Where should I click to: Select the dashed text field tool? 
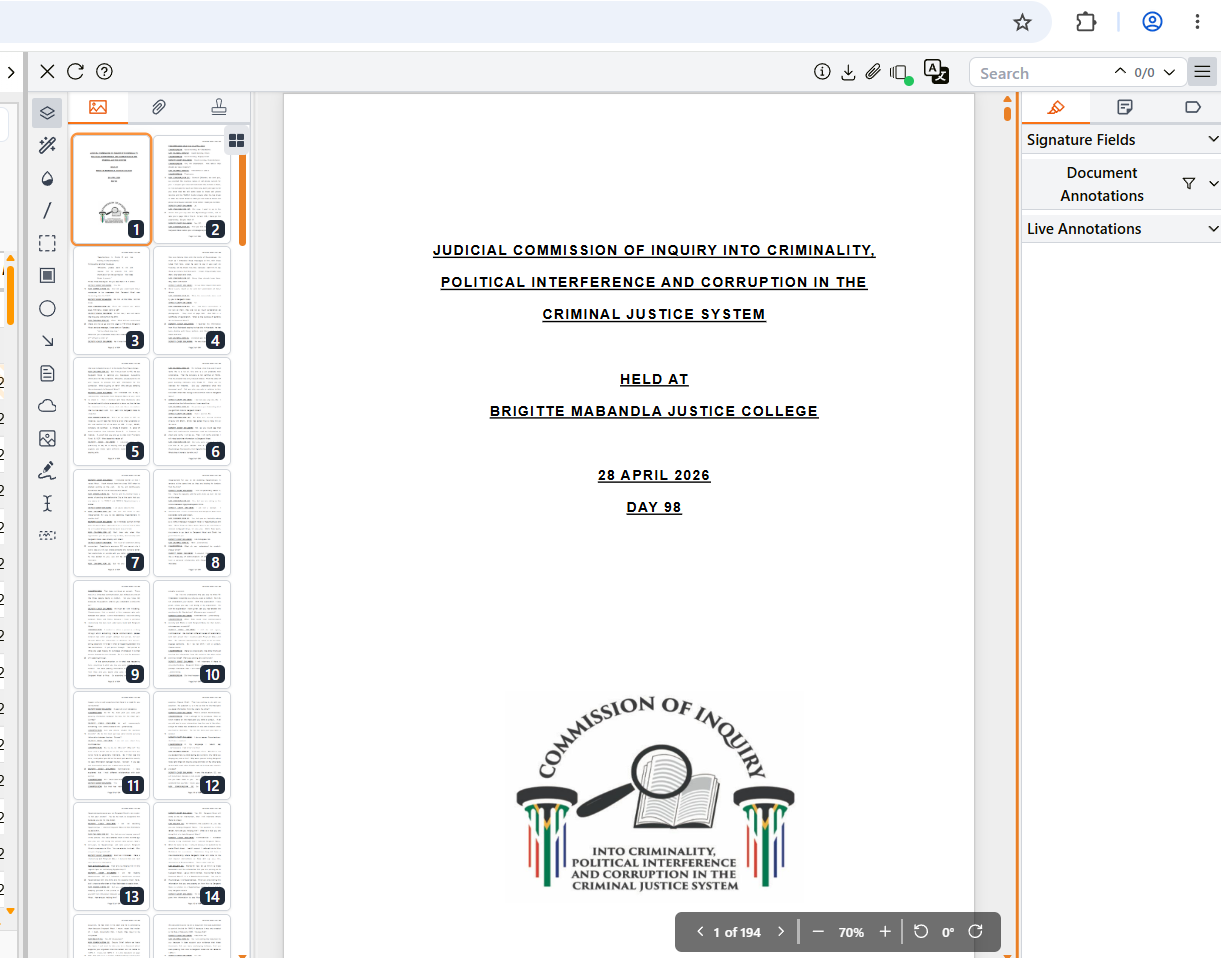click(x=47, y=536)
